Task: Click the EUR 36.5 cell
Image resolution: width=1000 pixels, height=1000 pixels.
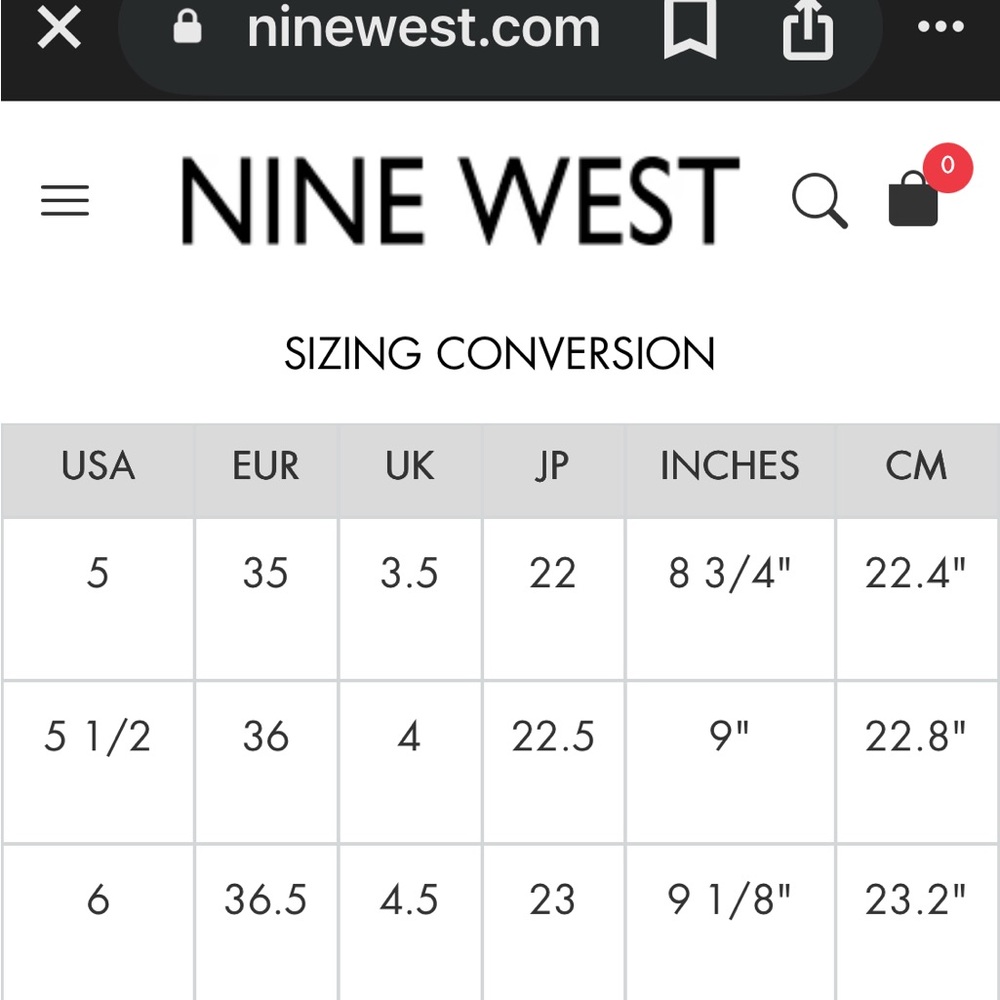Action: (x=266, y=922)
